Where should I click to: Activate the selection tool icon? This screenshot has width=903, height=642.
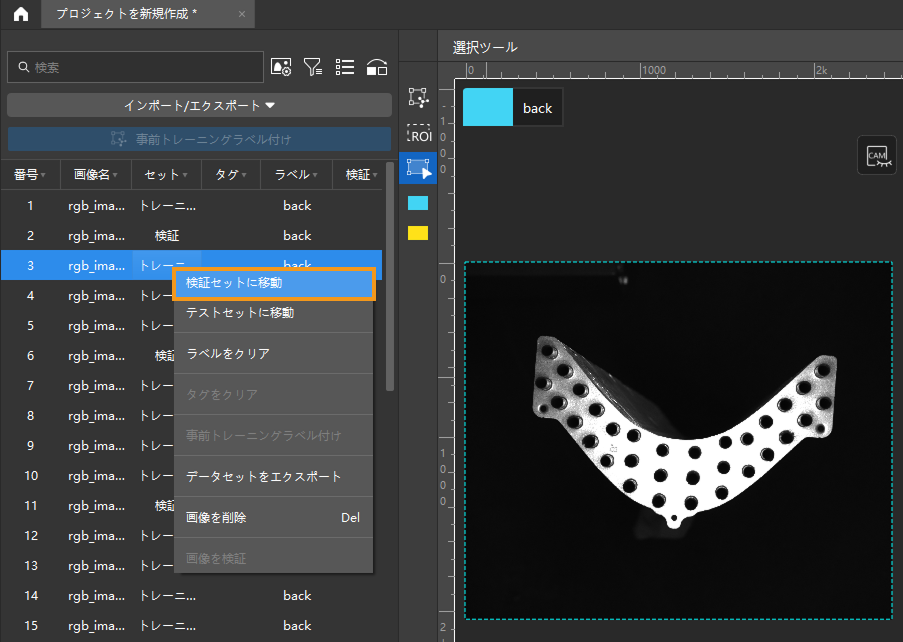click(418, 168)
